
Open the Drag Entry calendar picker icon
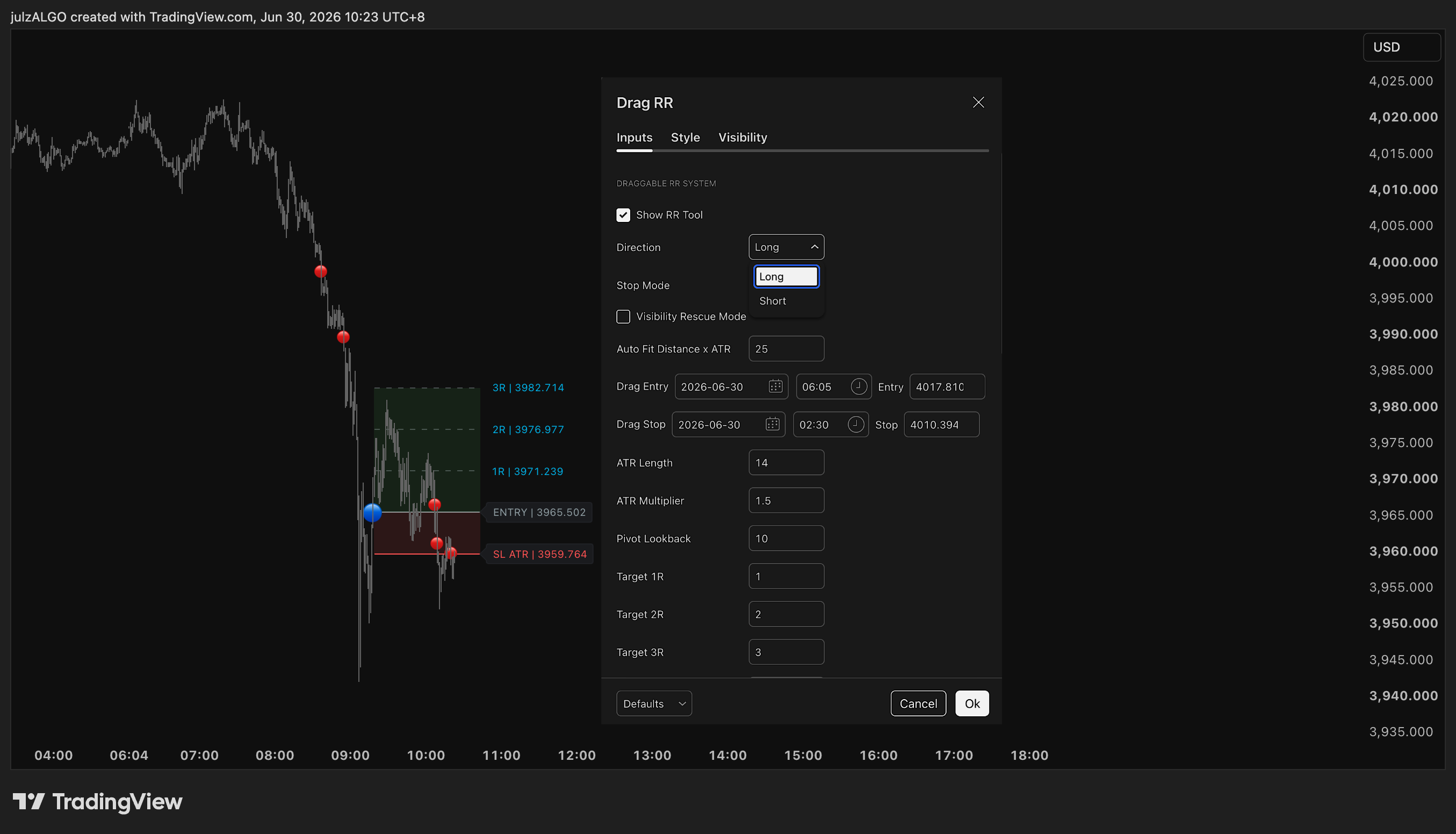(775, 387)
